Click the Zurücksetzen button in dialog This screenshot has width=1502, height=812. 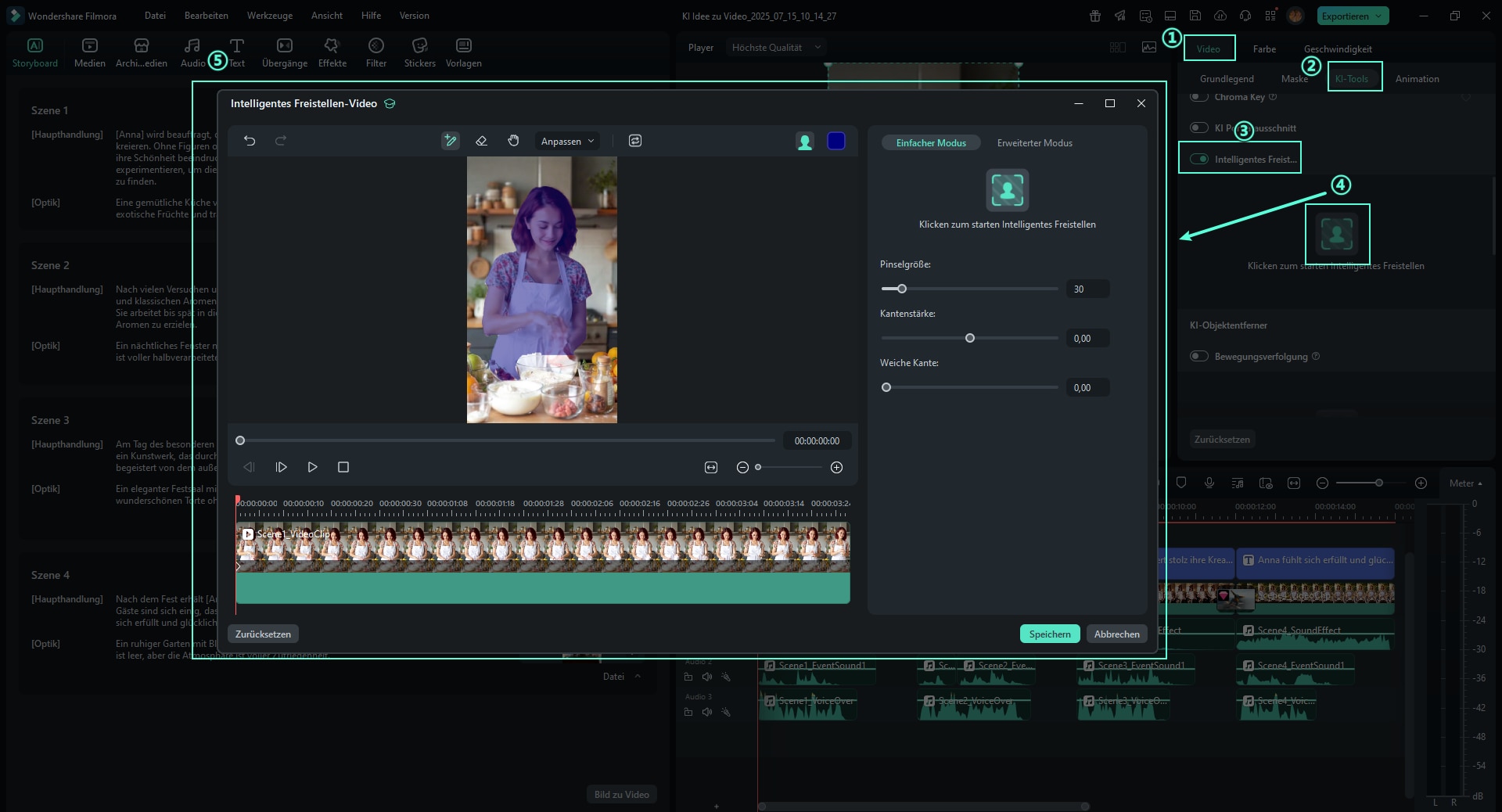[x=263, y=634]
